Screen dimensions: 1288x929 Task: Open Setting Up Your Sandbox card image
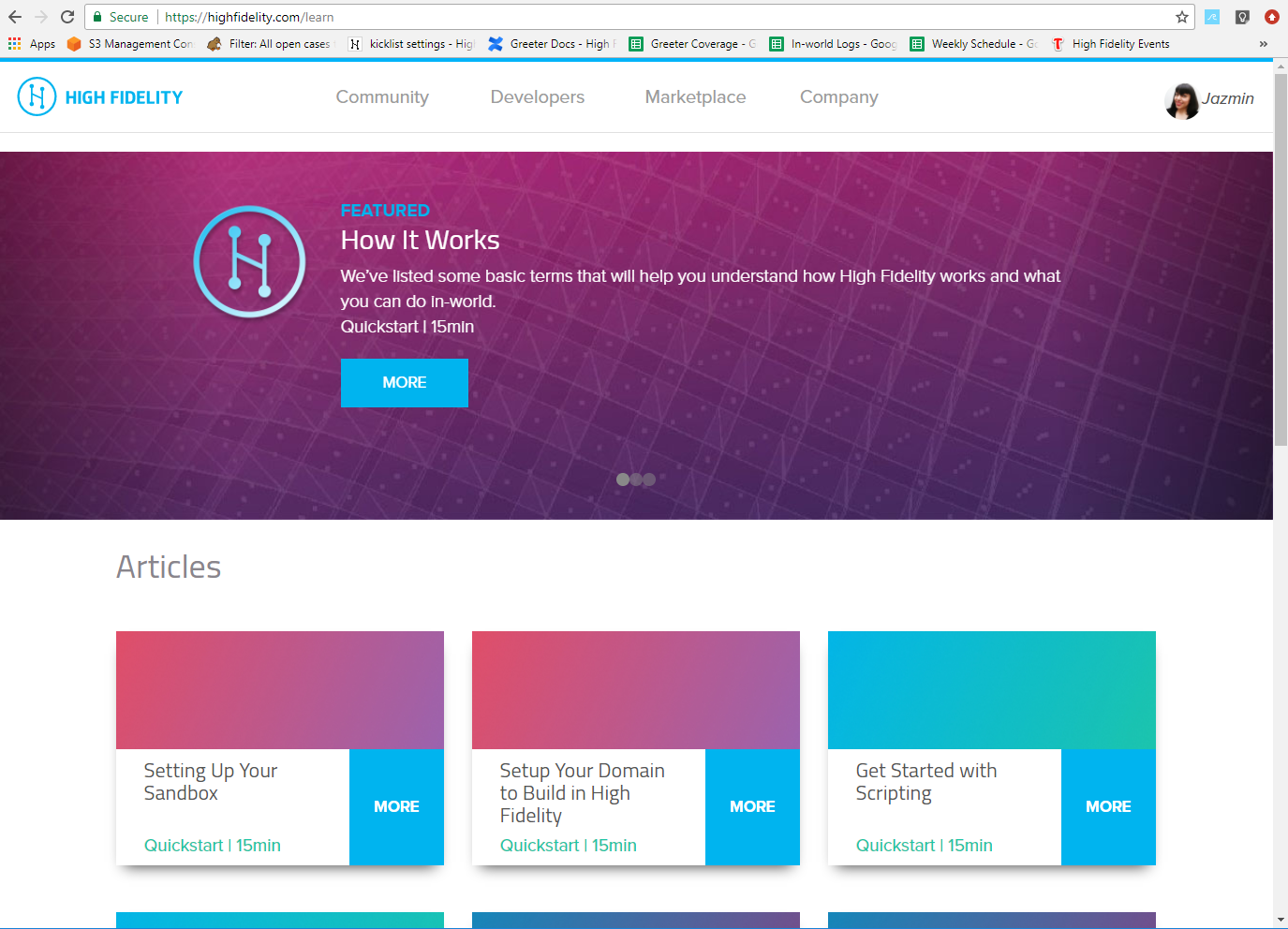[280, 690]
